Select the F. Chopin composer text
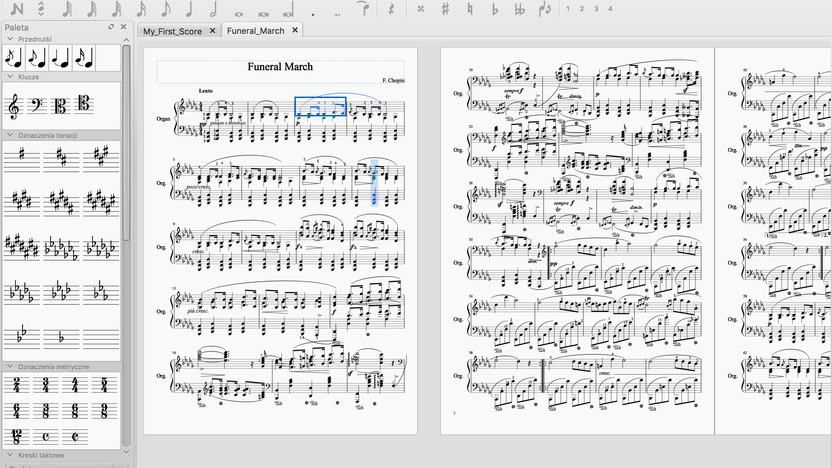832x468 pixels. (393, 80)
